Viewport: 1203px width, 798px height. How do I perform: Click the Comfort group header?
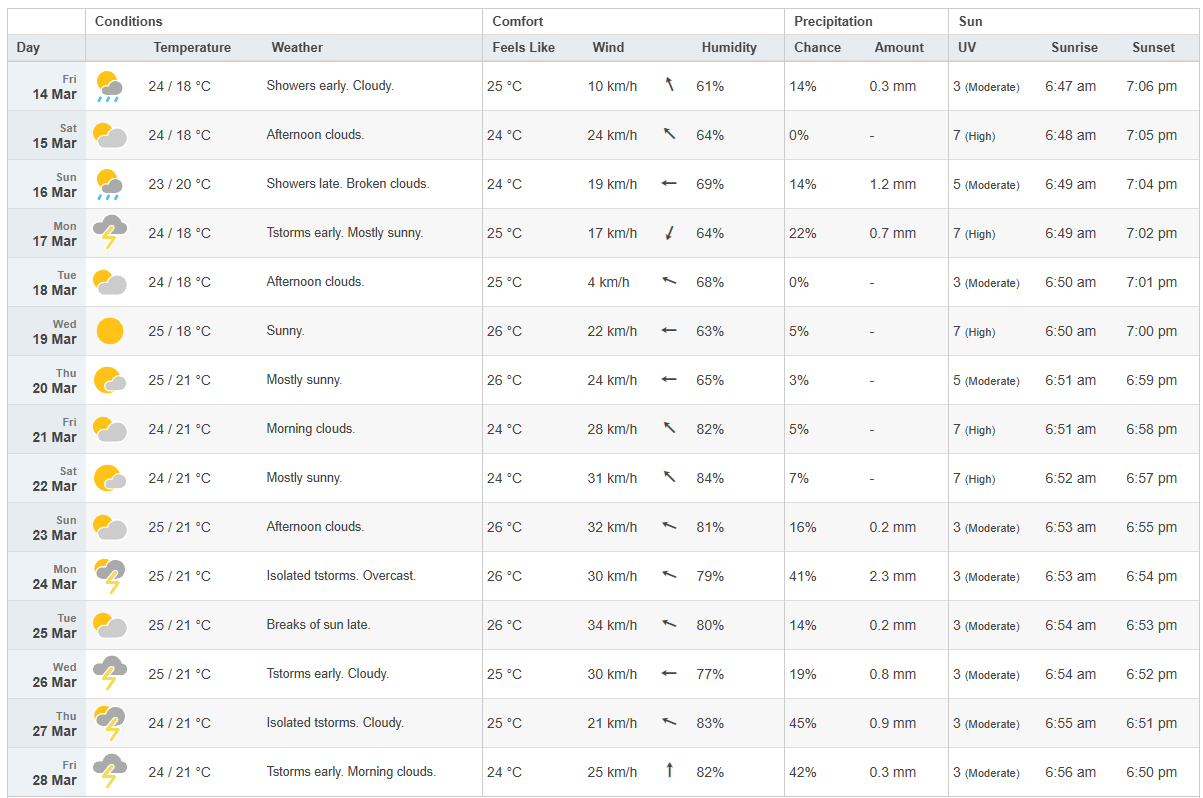518,21
